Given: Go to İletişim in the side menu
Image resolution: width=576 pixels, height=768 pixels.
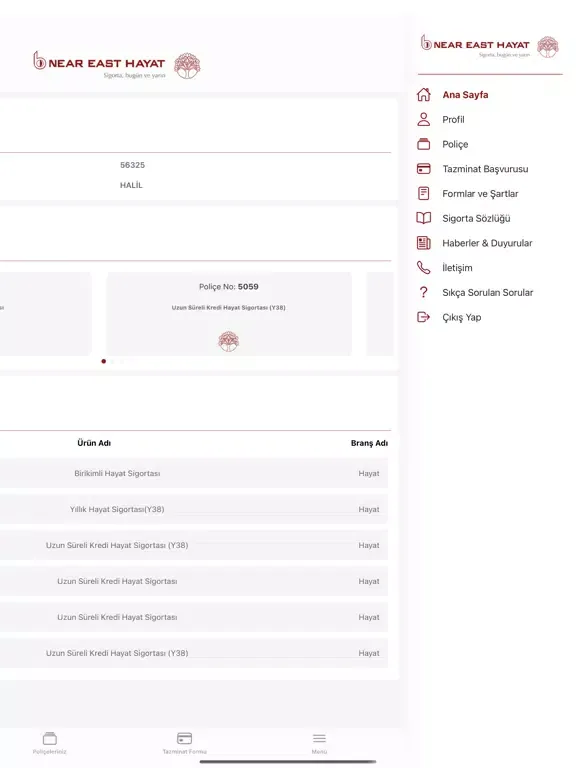Looking at the screenshot, I should 457,267.
